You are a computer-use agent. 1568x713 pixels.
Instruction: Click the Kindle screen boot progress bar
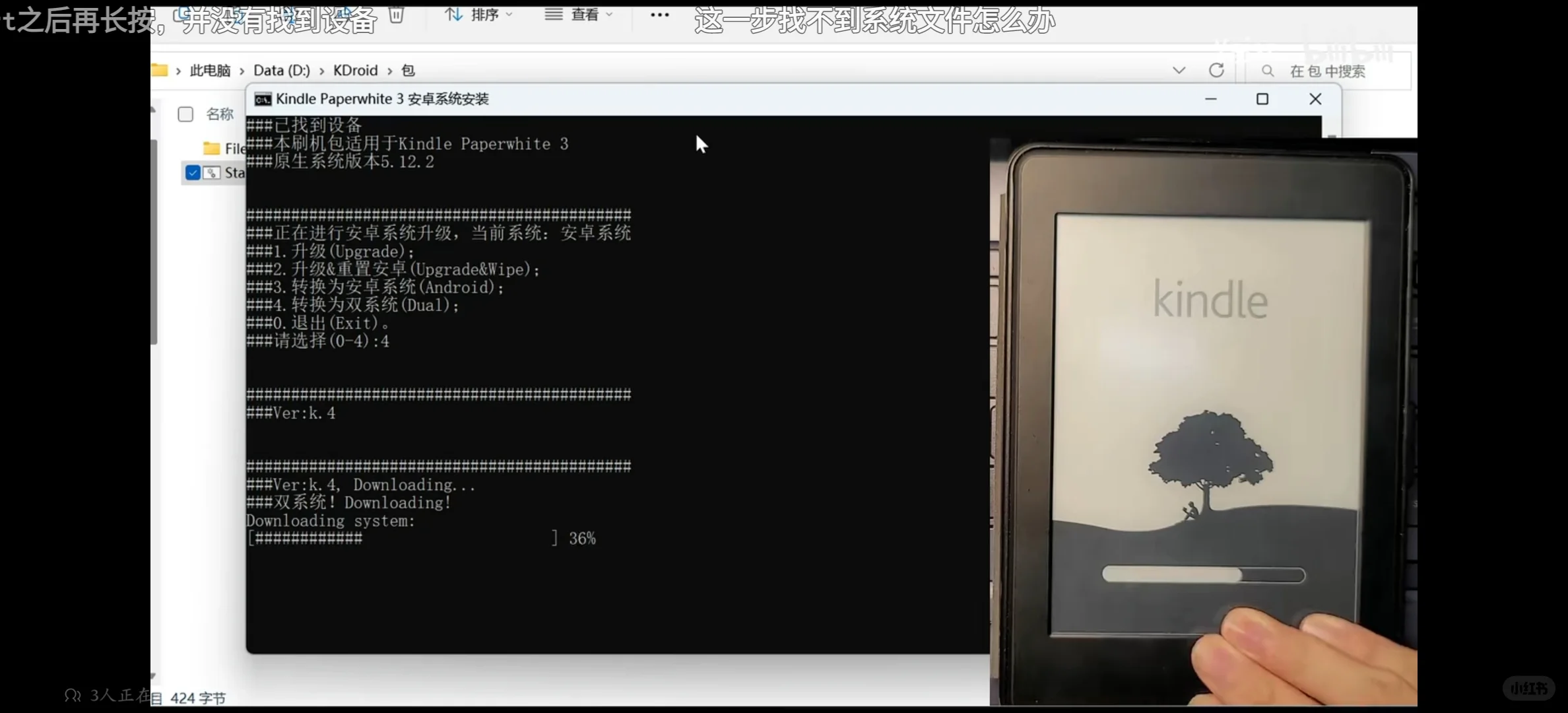pyautogui.click(x=1203, y=575)
